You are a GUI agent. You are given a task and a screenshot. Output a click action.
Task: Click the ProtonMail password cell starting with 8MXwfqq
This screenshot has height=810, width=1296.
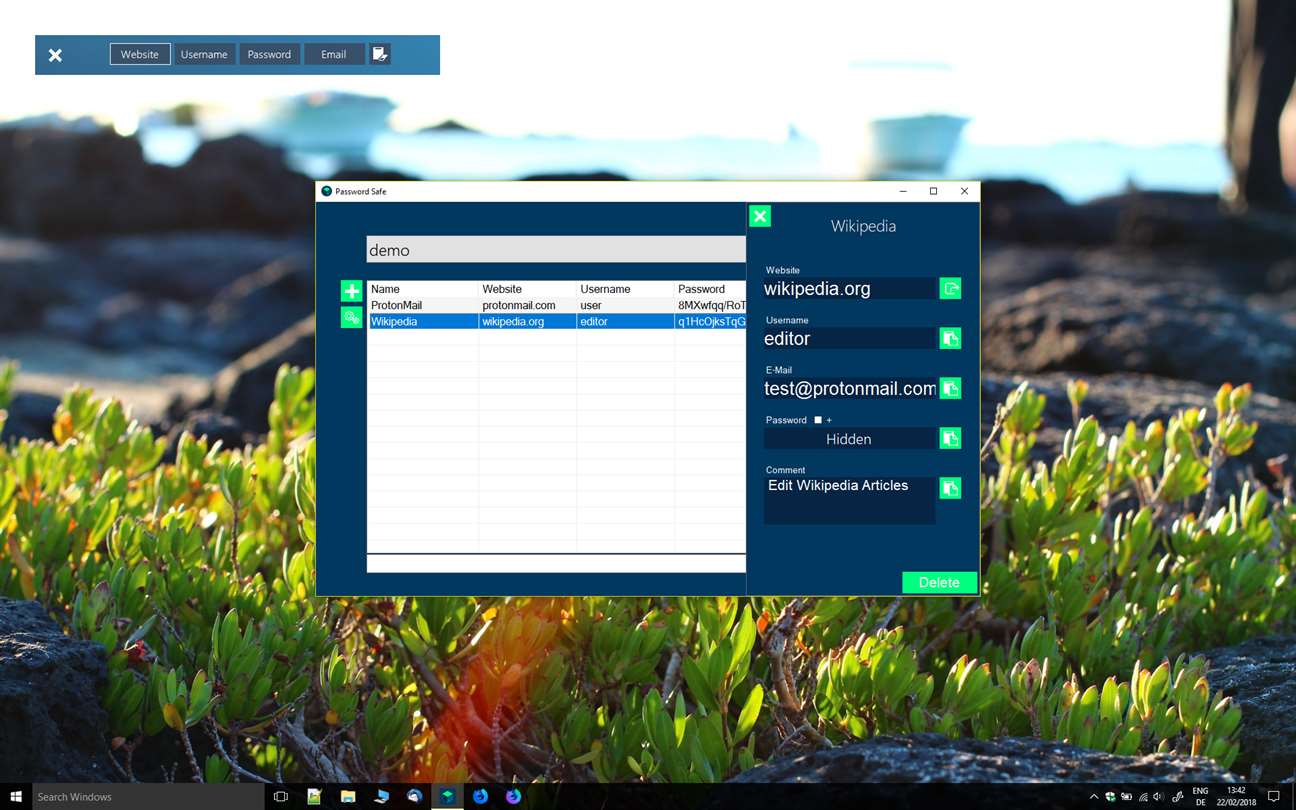[x=710, y=305]
